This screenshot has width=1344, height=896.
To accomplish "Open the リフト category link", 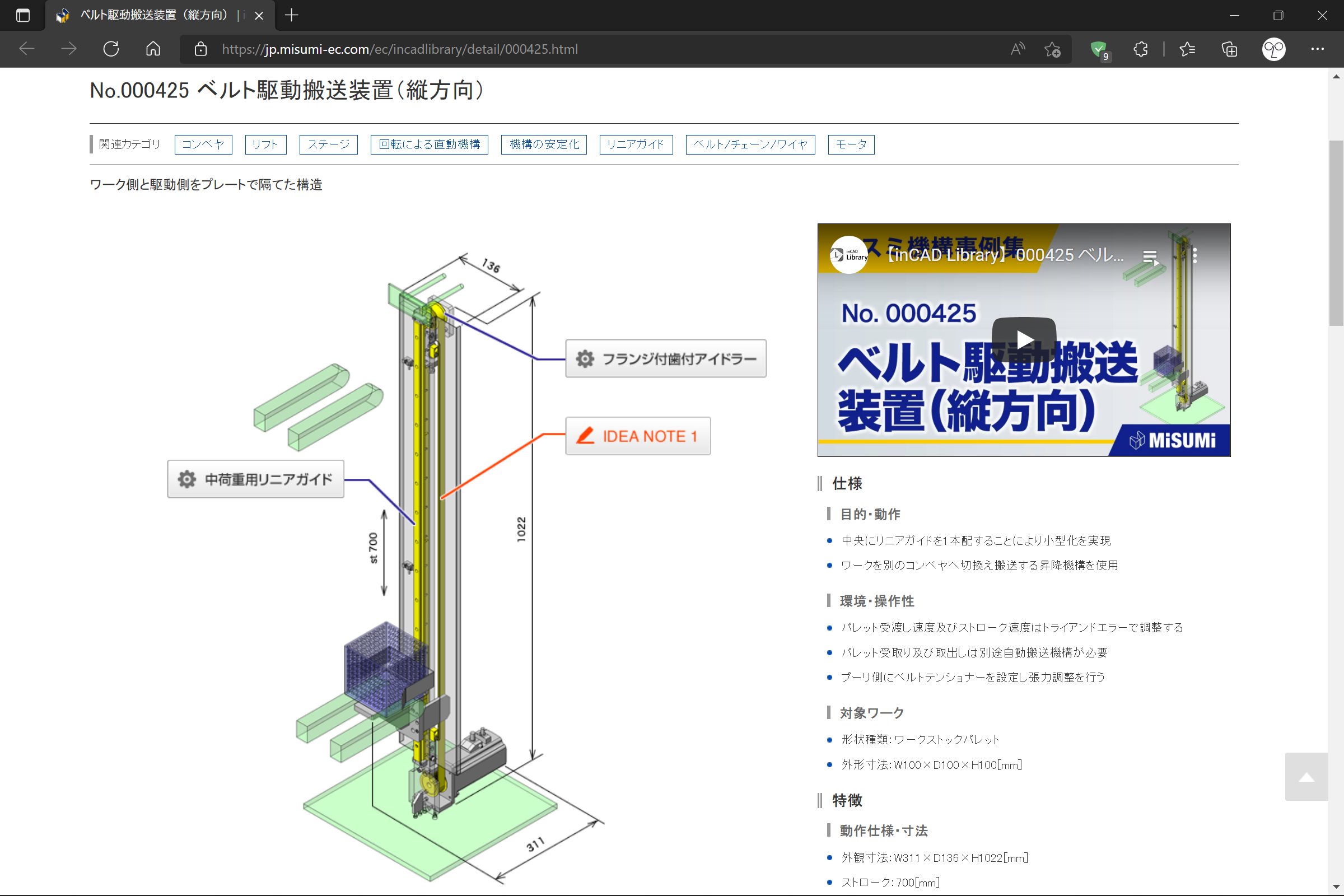I will click(265, 144).
